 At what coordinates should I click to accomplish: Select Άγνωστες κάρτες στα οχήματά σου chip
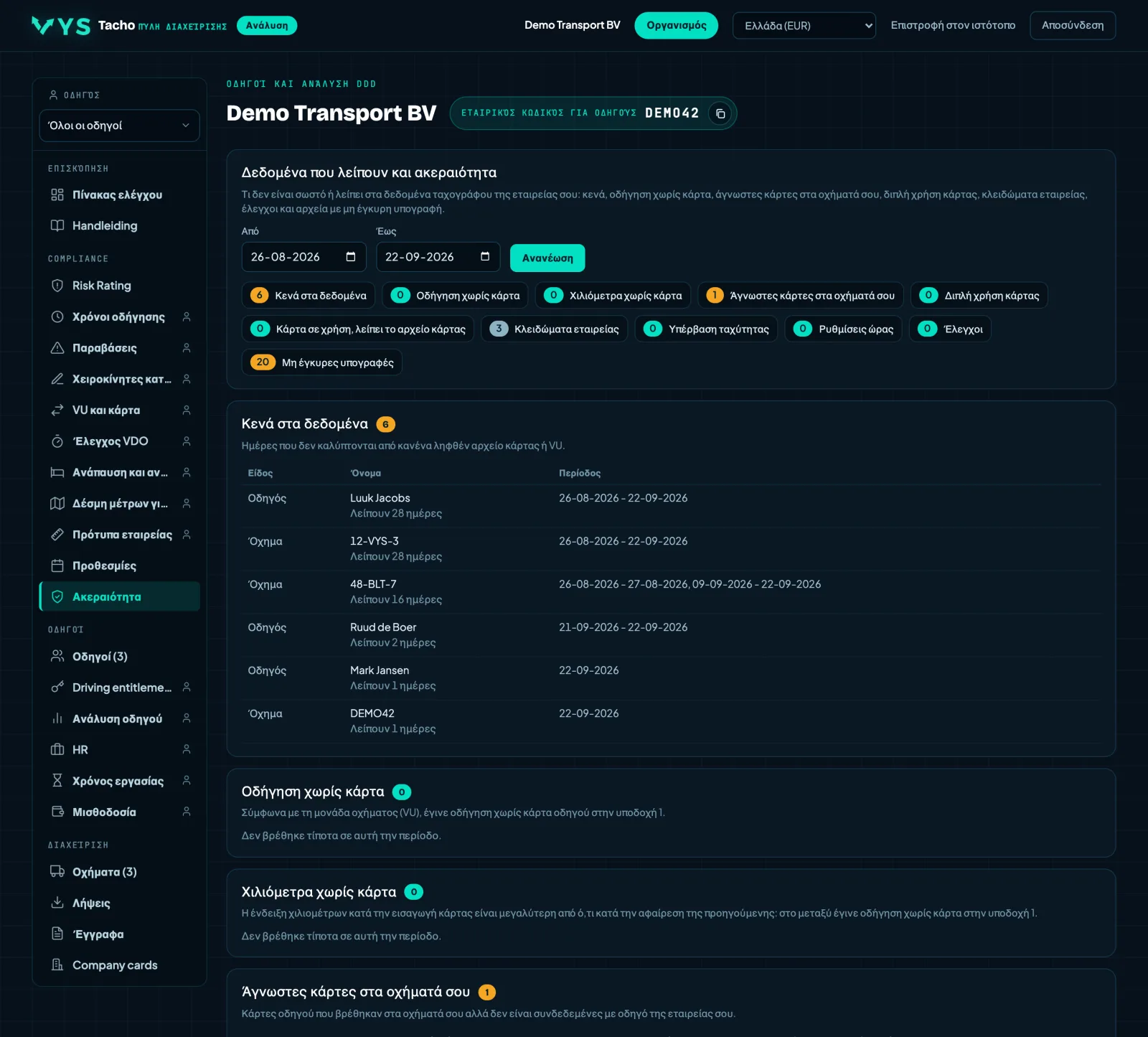800,296
